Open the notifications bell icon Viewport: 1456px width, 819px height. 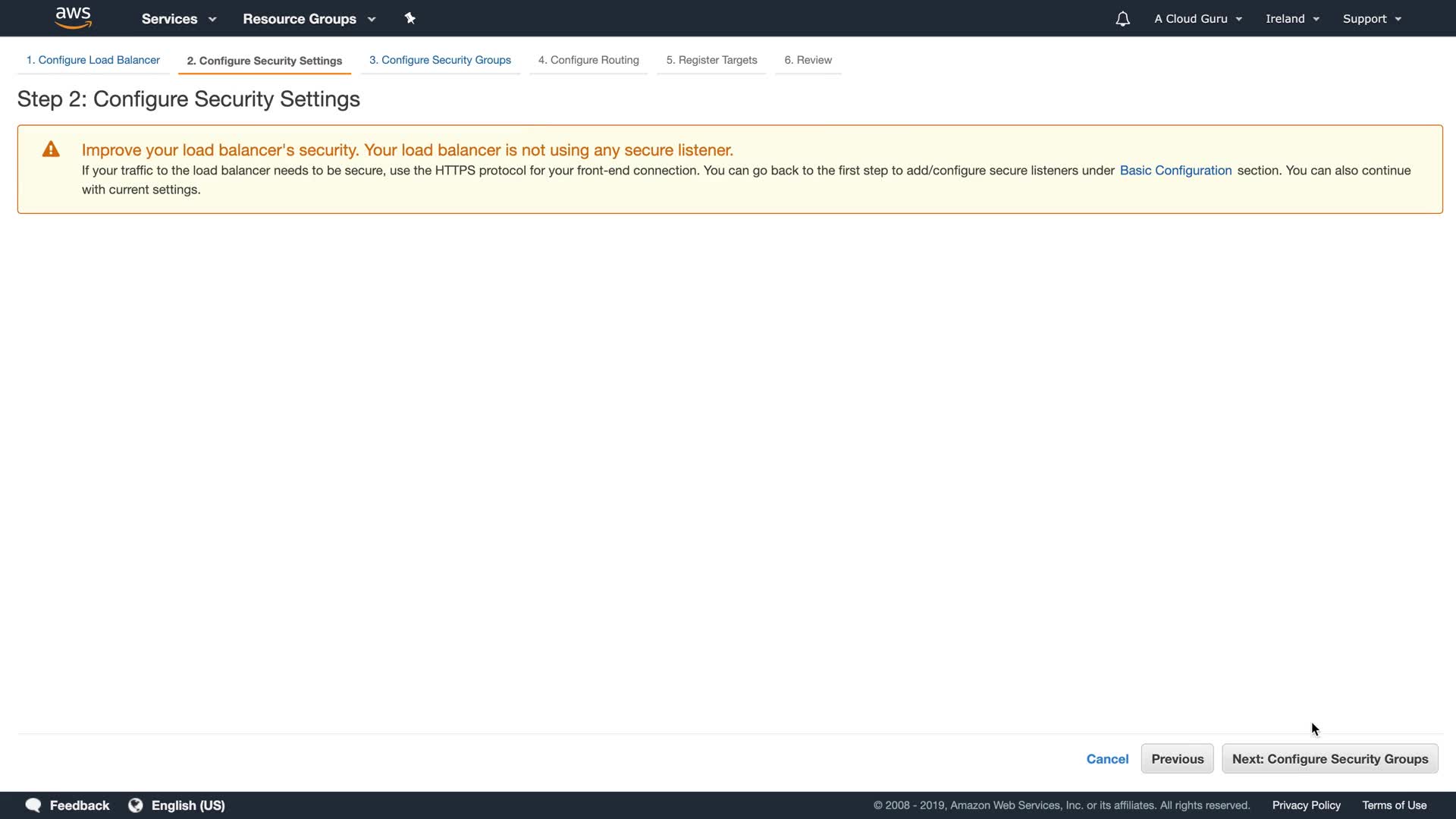(1122, 19)
